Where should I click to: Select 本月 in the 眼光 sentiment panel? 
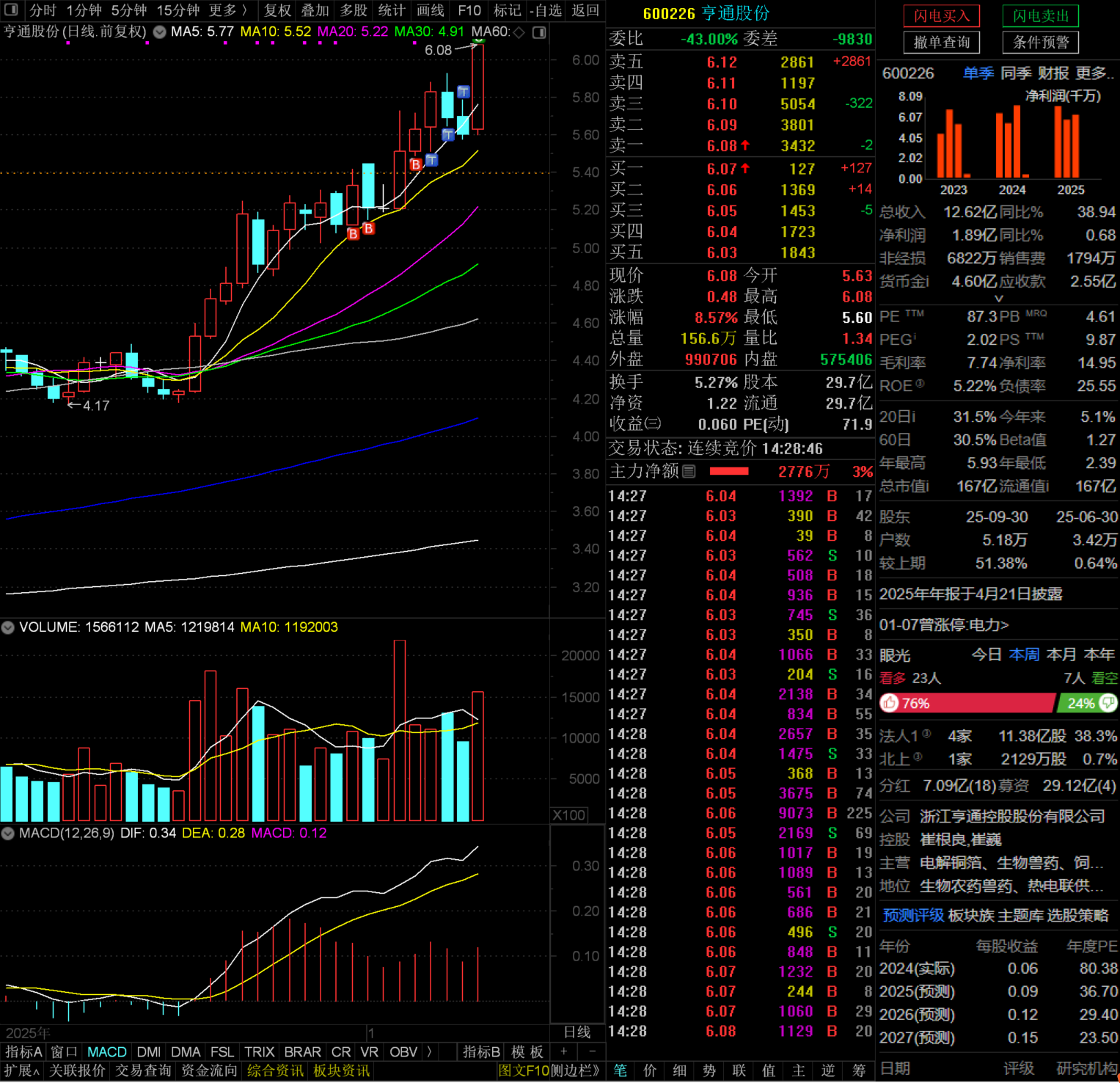tap(1061, 654)
